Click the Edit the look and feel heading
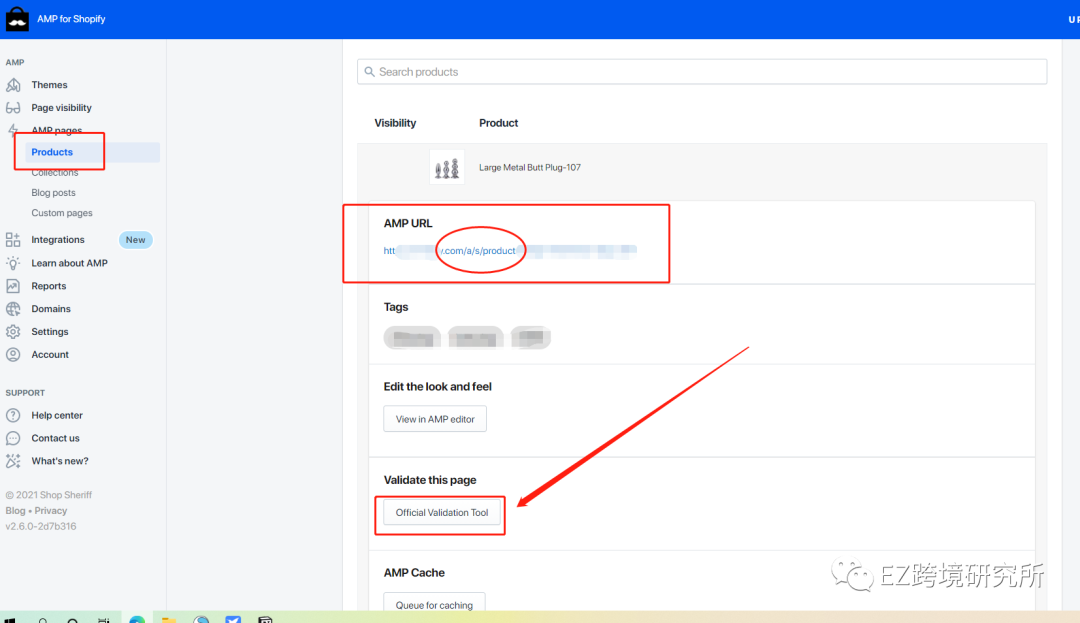 [x=437, y=387]
